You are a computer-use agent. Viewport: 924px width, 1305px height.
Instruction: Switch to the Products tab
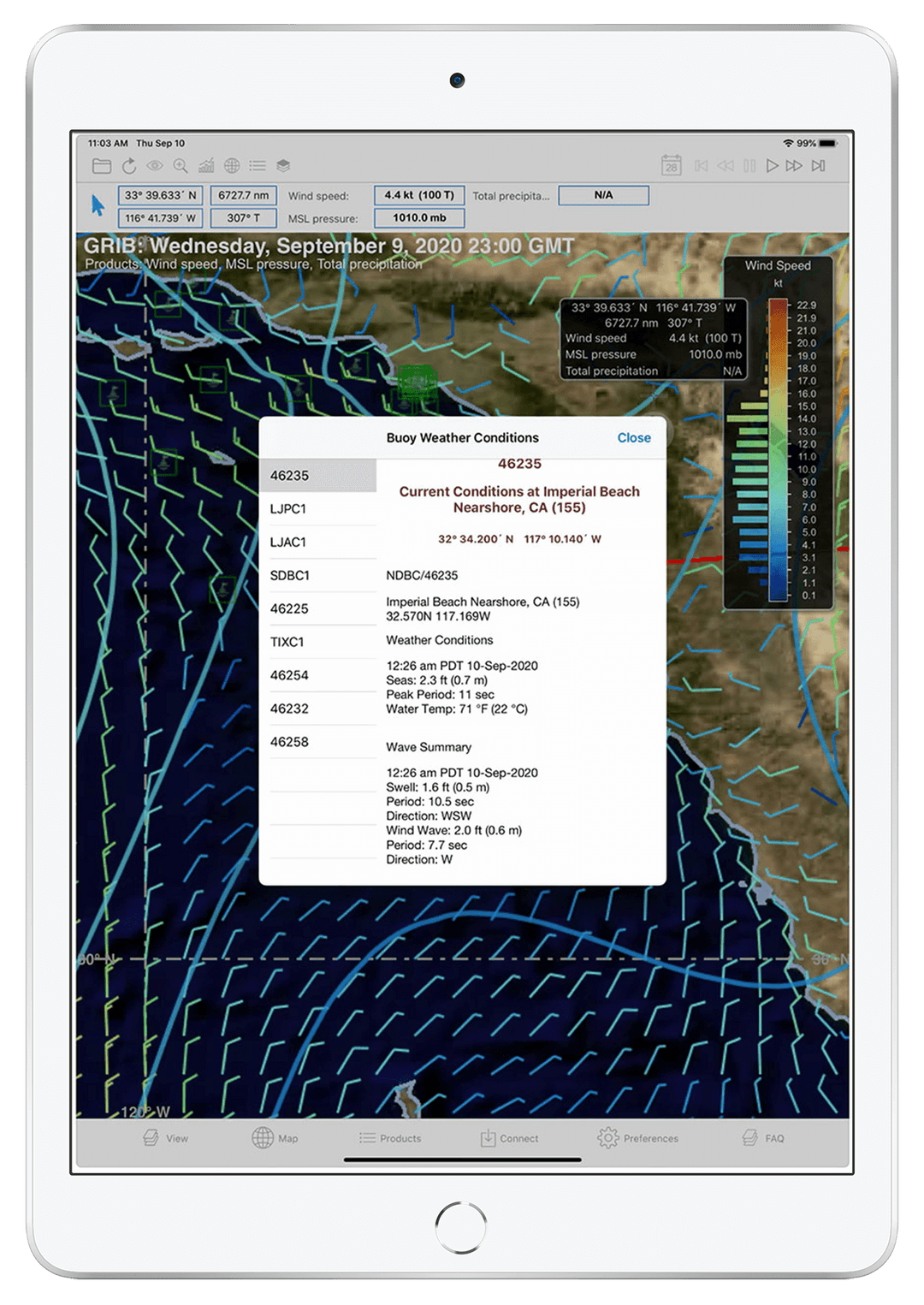click(x=390, y=1138)
